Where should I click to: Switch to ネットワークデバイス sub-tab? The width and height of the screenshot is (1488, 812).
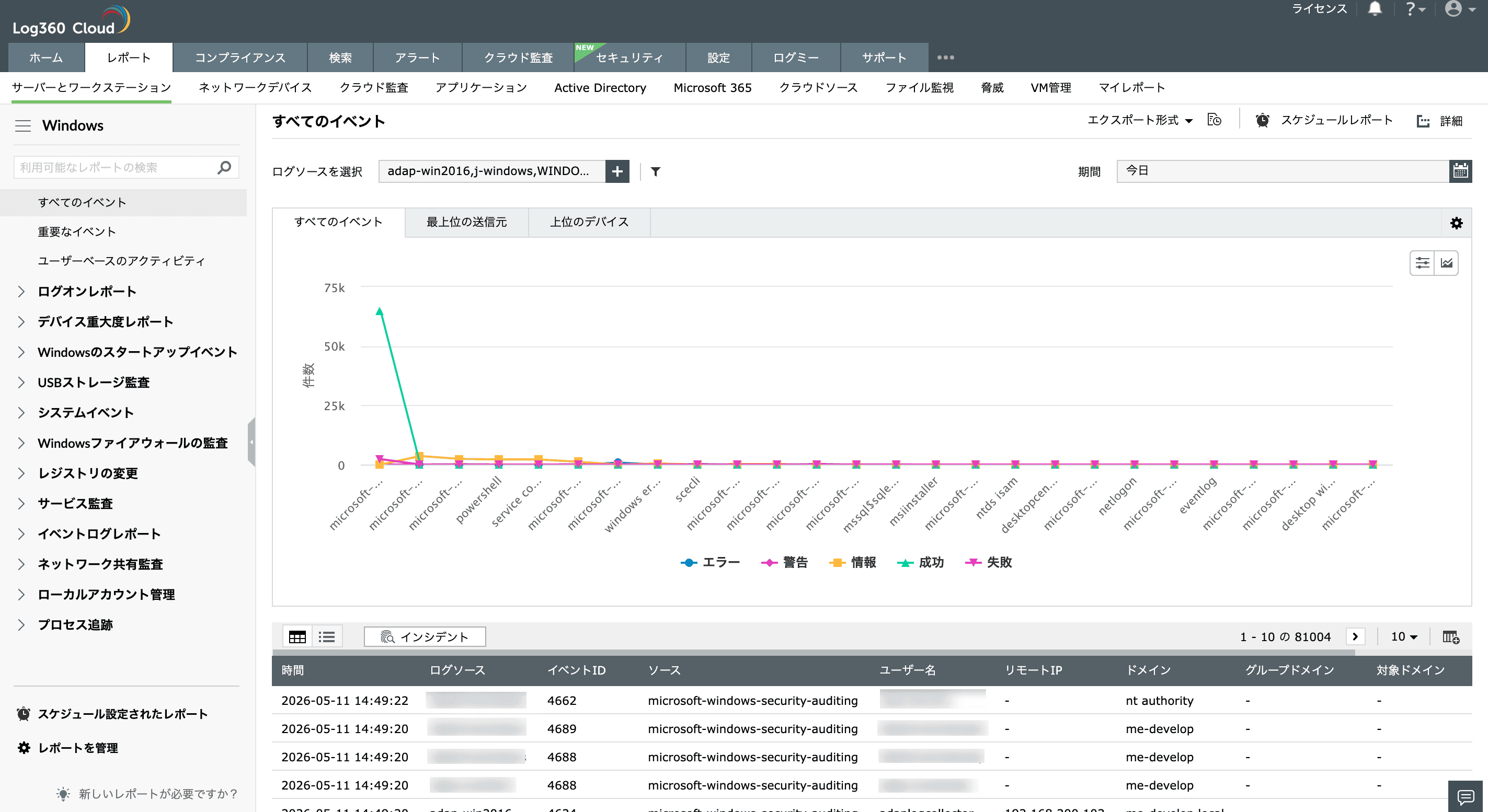255,88
